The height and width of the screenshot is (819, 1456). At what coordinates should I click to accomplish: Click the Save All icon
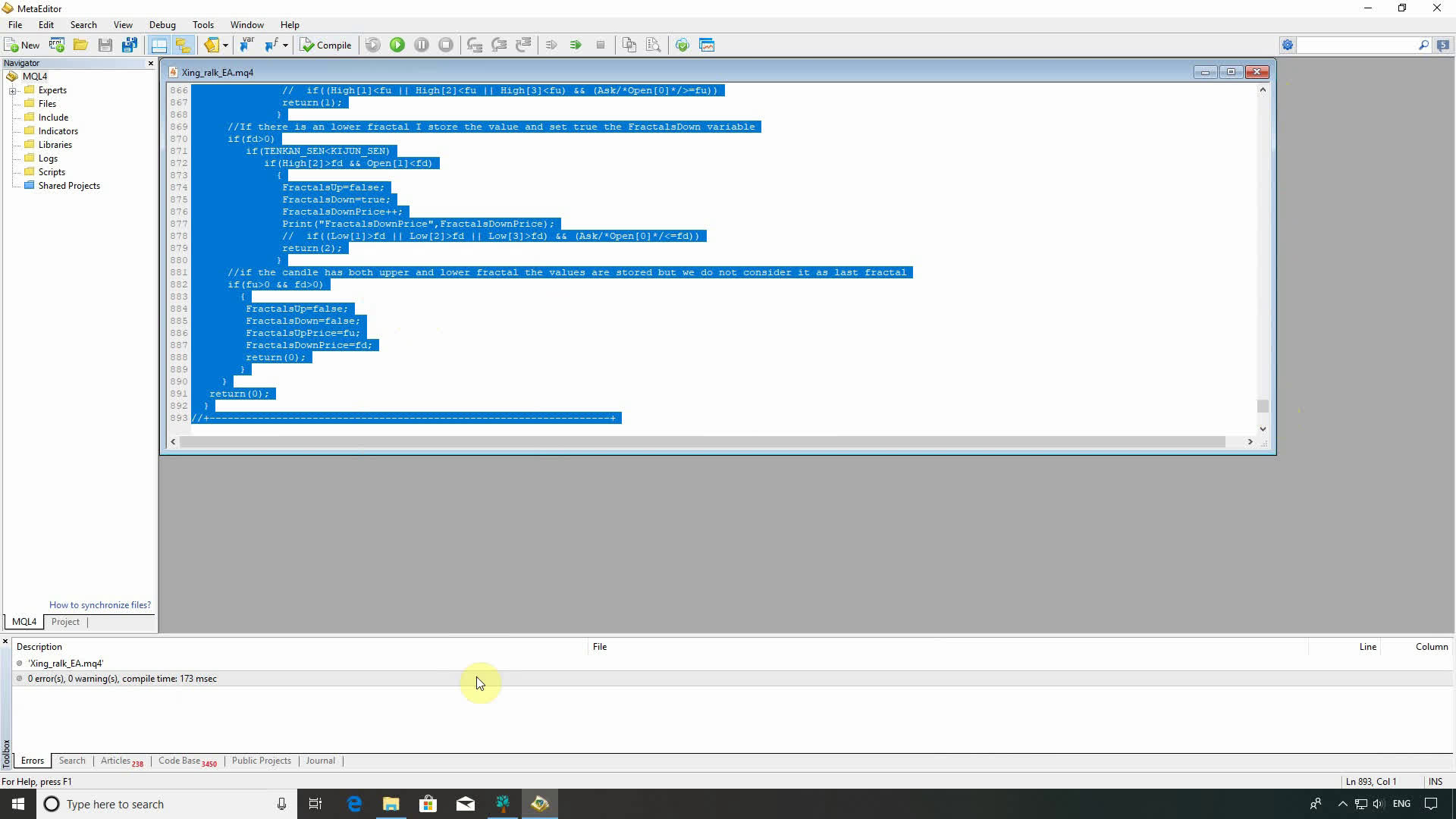point(130,45)
